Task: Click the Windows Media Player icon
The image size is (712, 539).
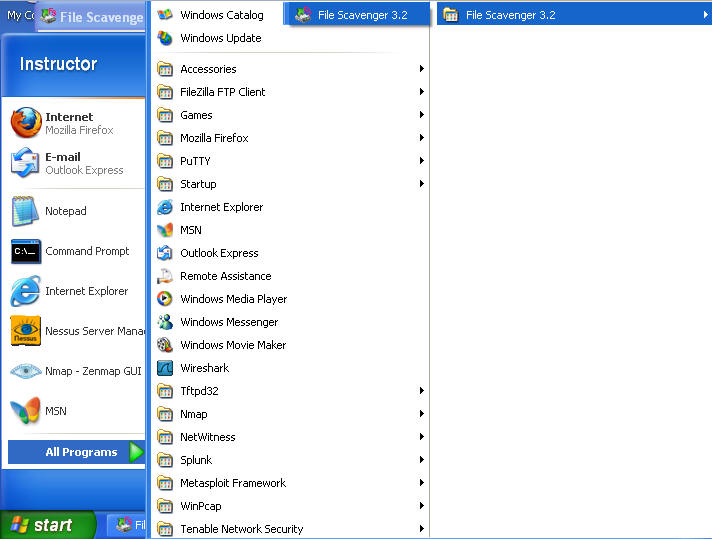Action: pos(165,299)
